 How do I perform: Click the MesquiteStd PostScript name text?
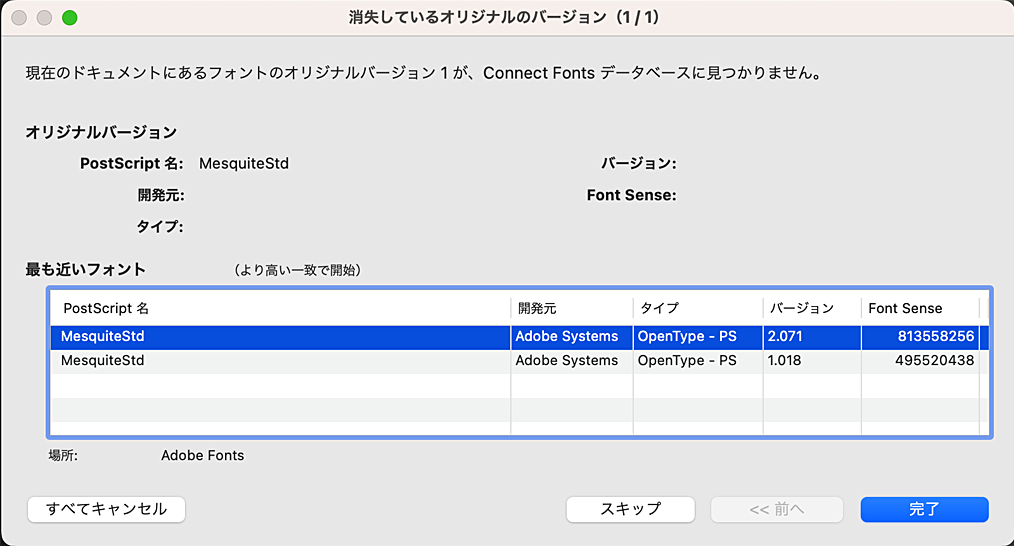(244, 163)
